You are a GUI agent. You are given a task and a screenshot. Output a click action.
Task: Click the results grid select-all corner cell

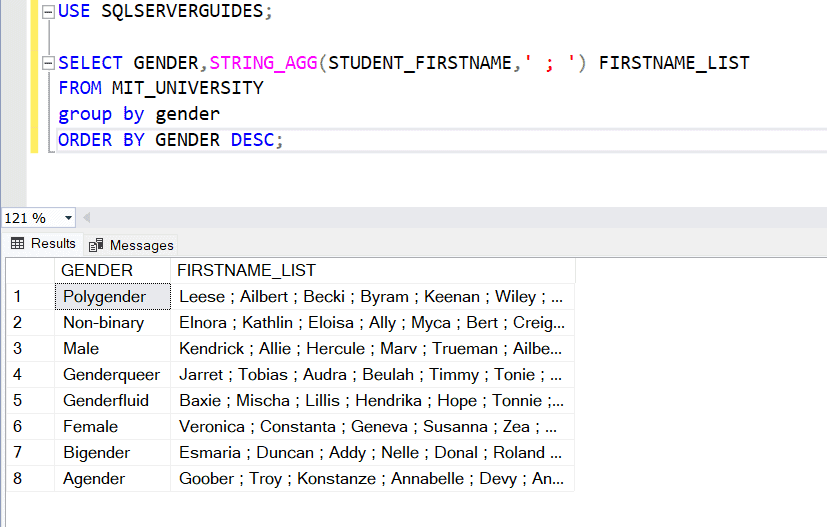click(x=31, y=270)
